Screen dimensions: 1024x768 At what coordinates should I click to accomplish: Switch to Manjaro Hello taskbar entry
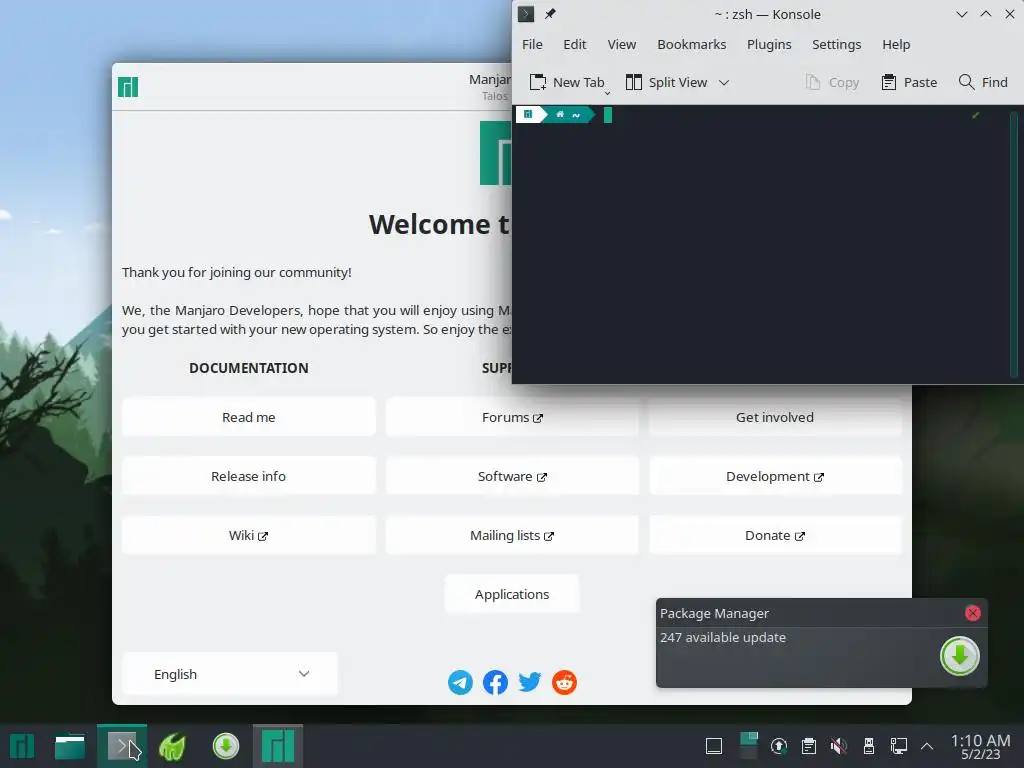coord(278,746)
